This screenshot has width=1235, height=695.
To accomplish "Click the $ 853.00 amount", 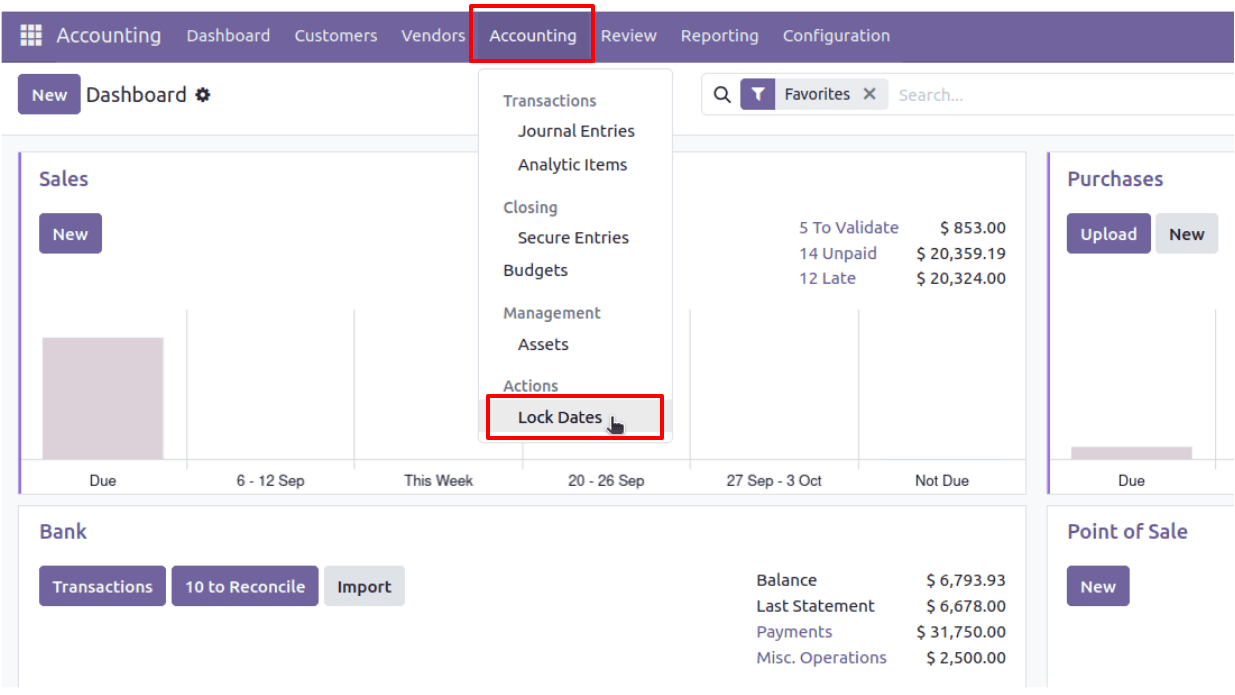I will [x=973, y=228].
